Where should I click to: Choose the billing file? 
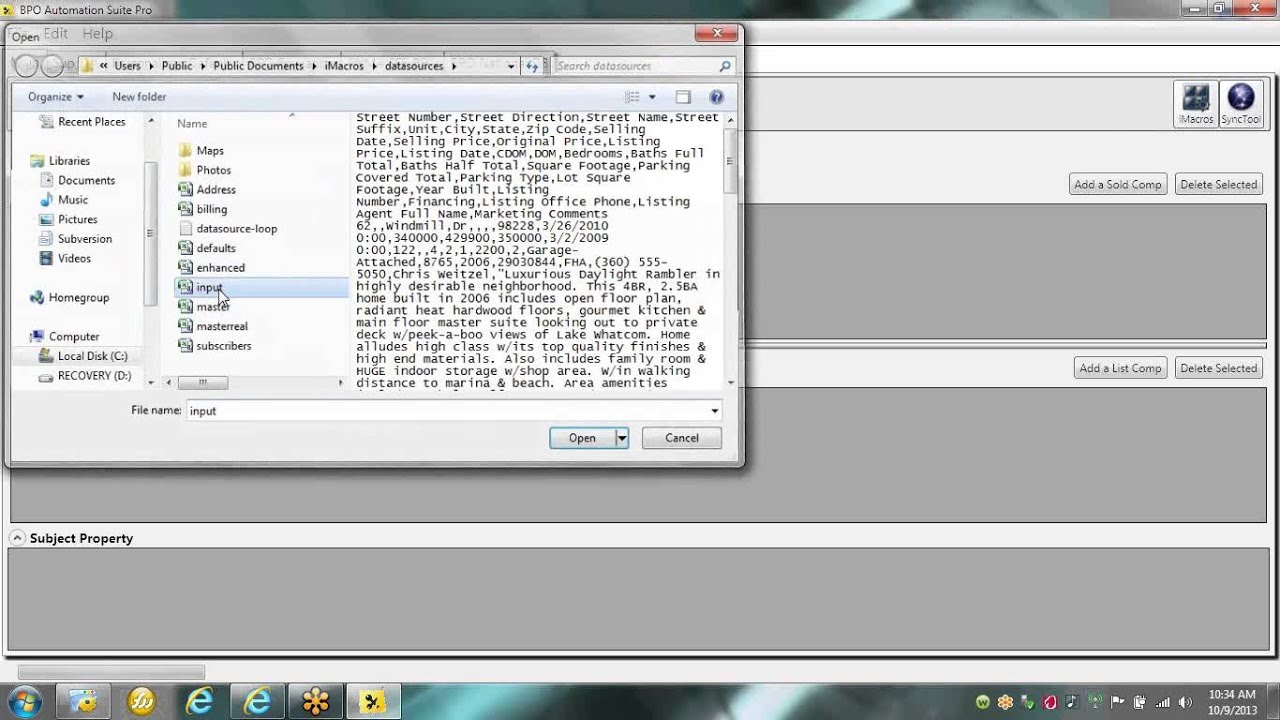tap(211, 209)
